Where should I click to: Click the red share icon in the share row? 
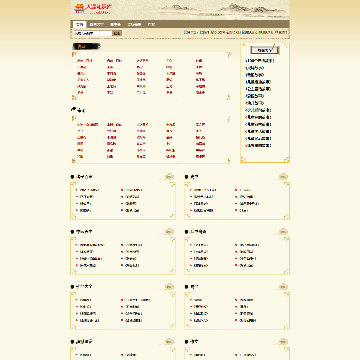pos(228,32)
